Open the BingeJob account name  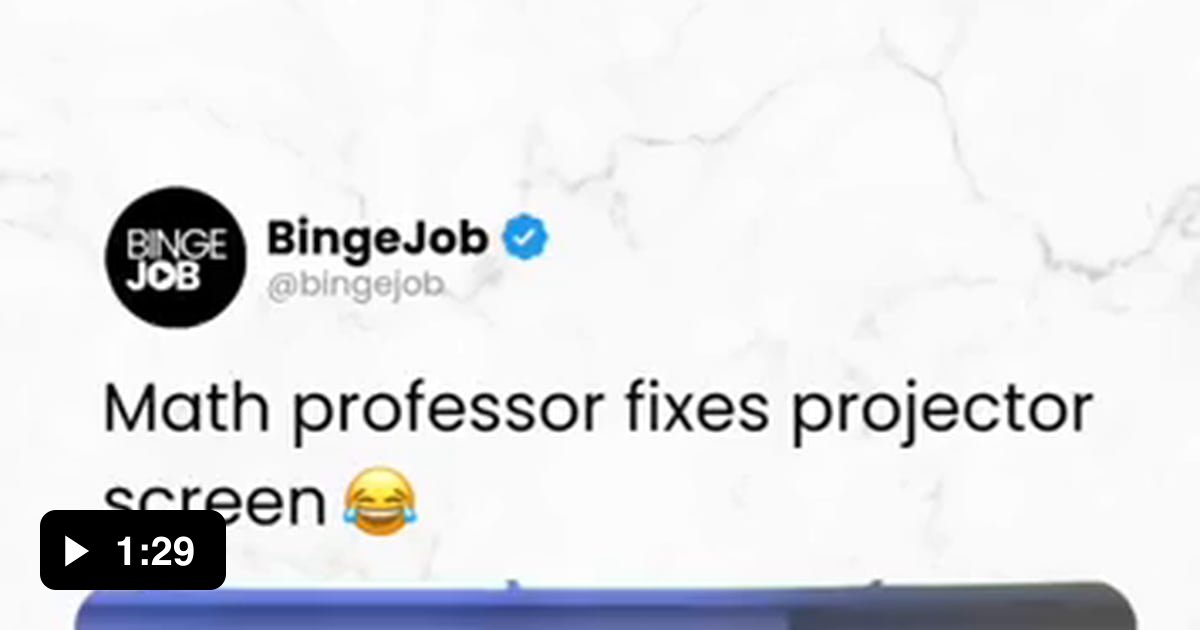(378, 239)
